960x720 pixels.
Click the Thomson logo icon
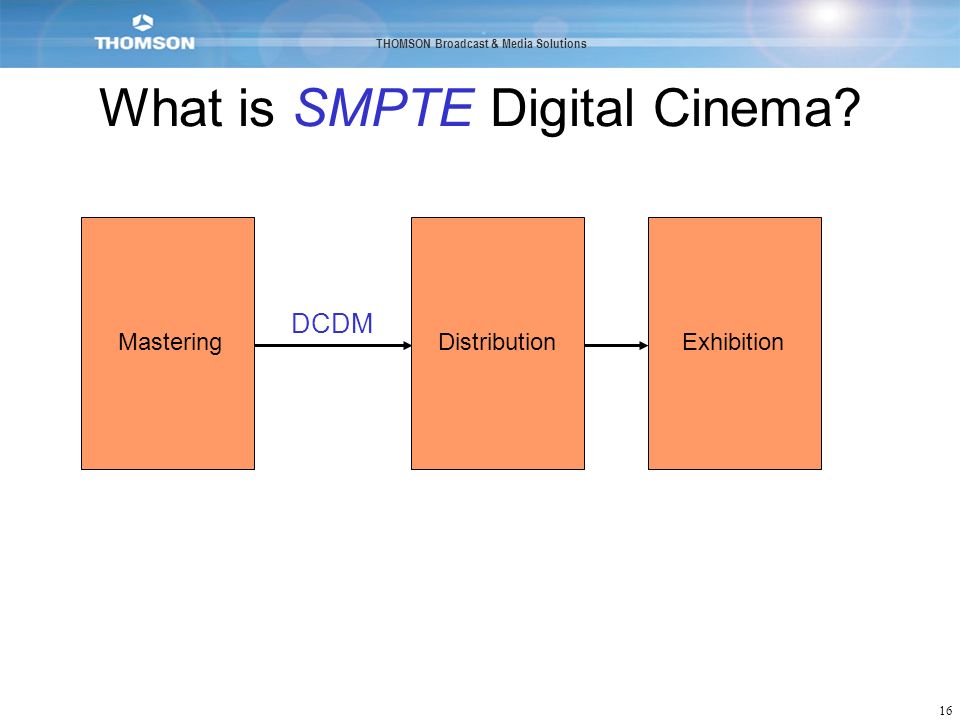tap(143, 23)
